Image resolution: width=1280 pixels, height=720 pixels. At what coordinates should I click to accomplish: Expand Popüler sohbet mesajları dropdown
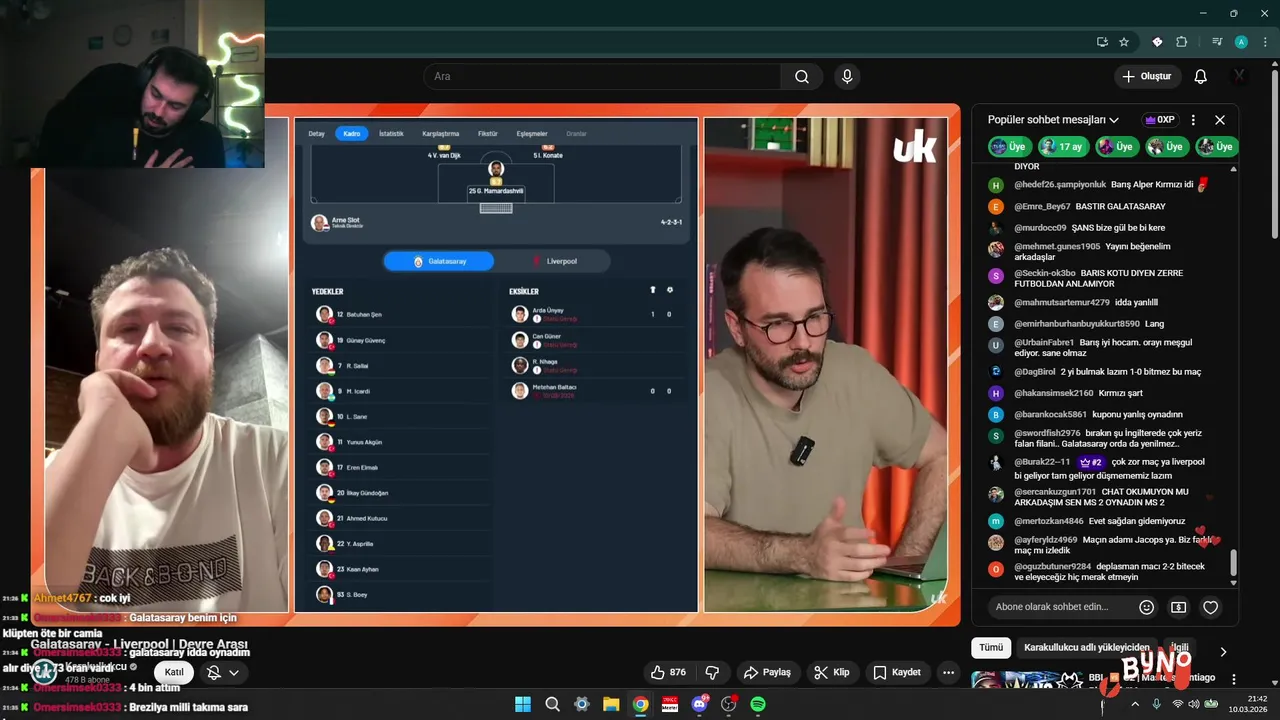coord(1053,120)
